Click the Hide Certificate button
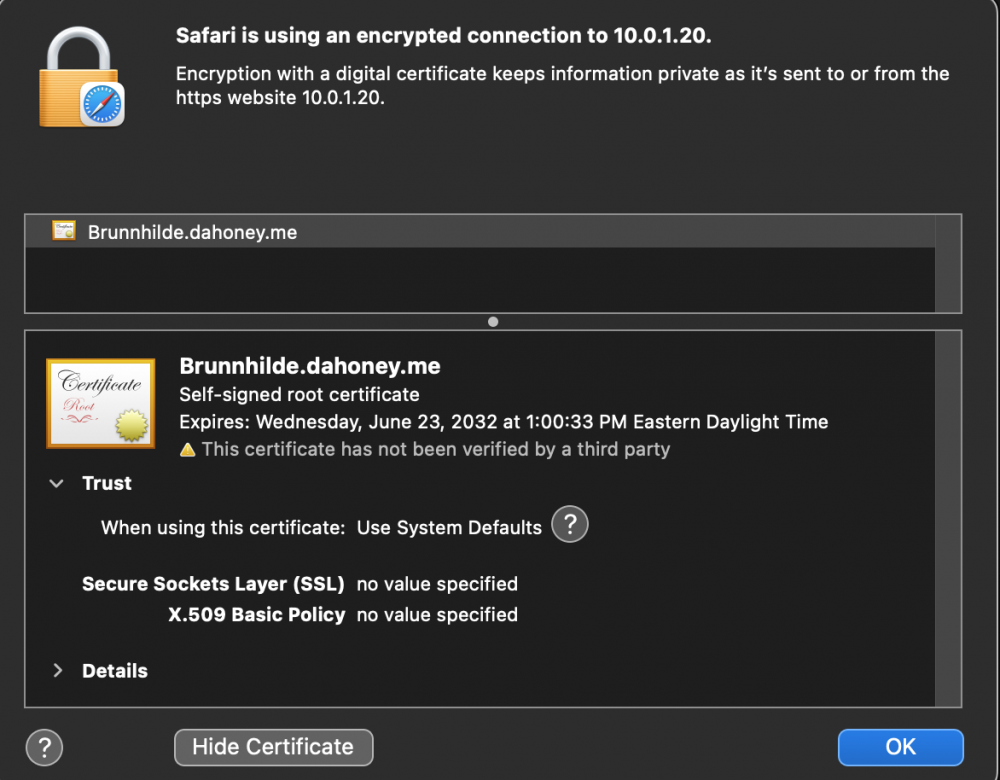The height and width of the screenshot is (780, 1000). click(x=274, y=747)
